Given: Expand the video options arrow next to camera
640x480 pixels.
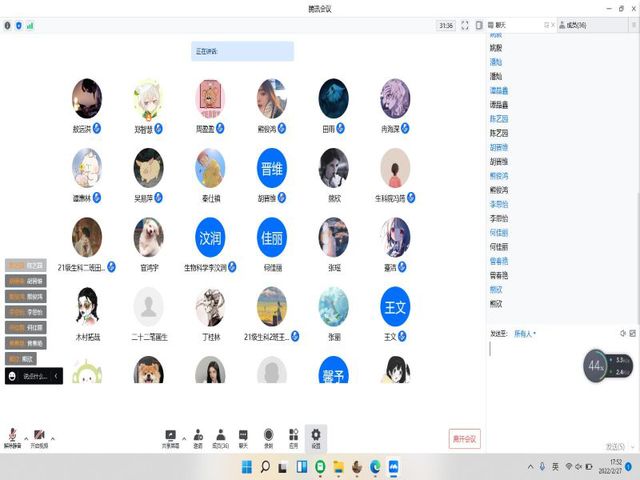Looking at the screenshot, I should (x=52, y=439).
